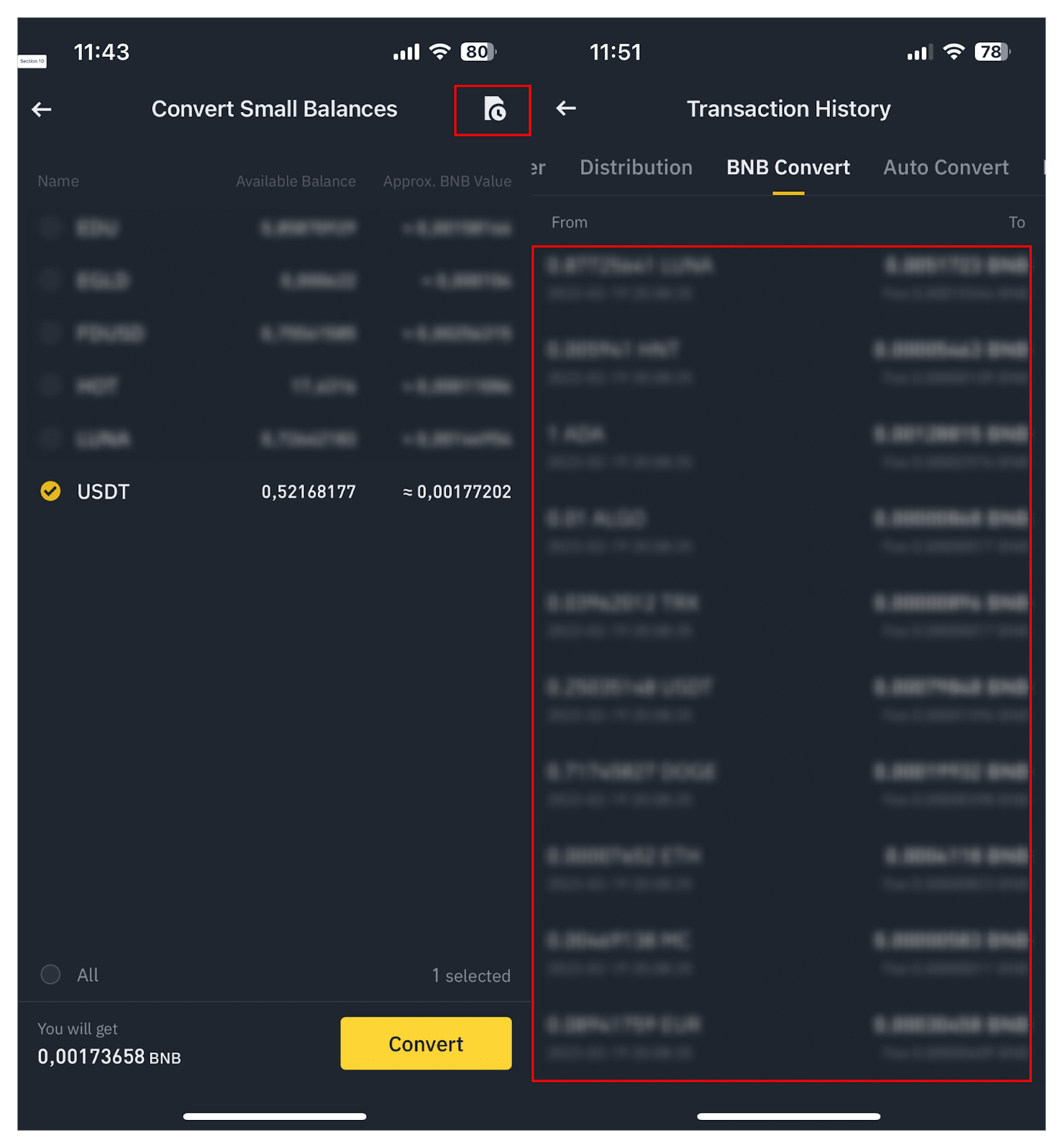Go back from Transaction History
This screenshot has height=1148, width=1063.
(x=566, y=108)
